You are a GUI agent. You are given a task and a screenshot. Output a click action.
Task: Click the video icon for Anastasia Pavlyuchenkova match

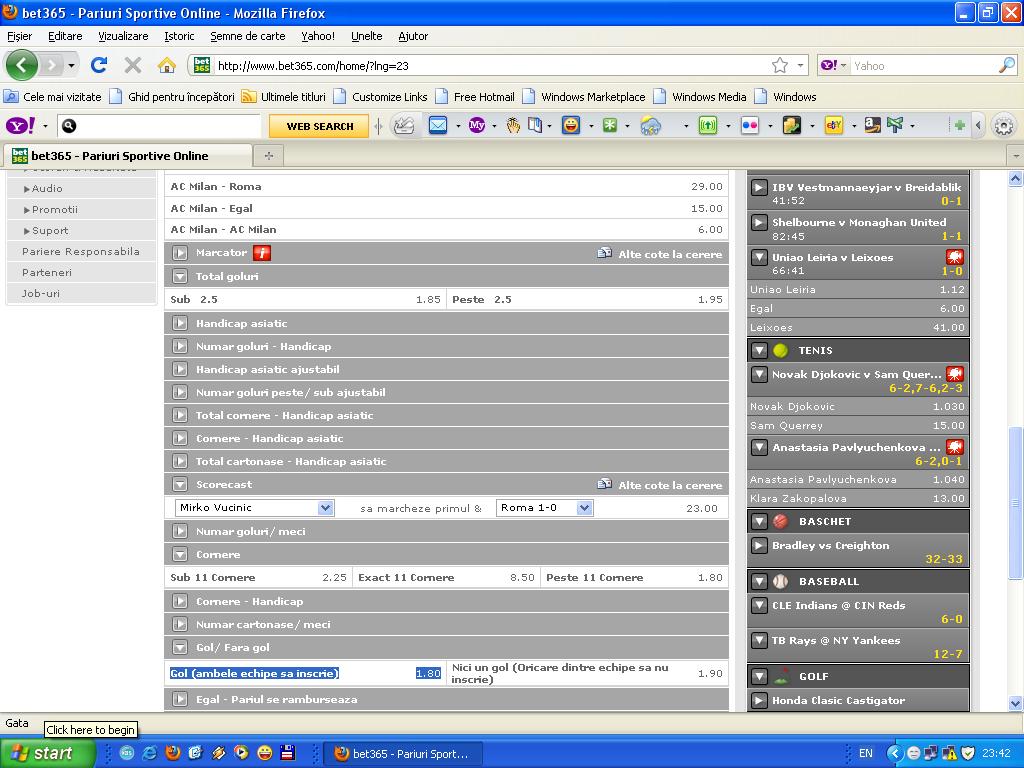point(955,447)
